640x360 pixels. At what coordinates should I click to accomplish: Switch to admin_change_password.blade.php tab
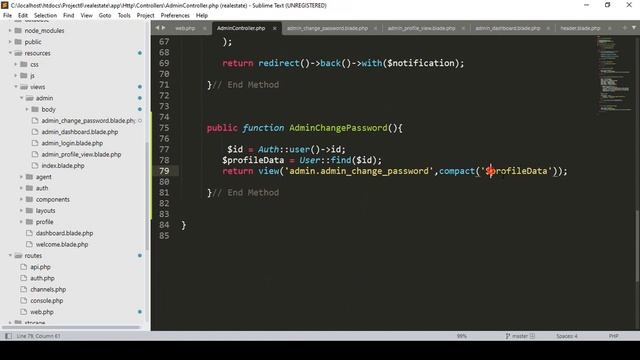[327, 28]
